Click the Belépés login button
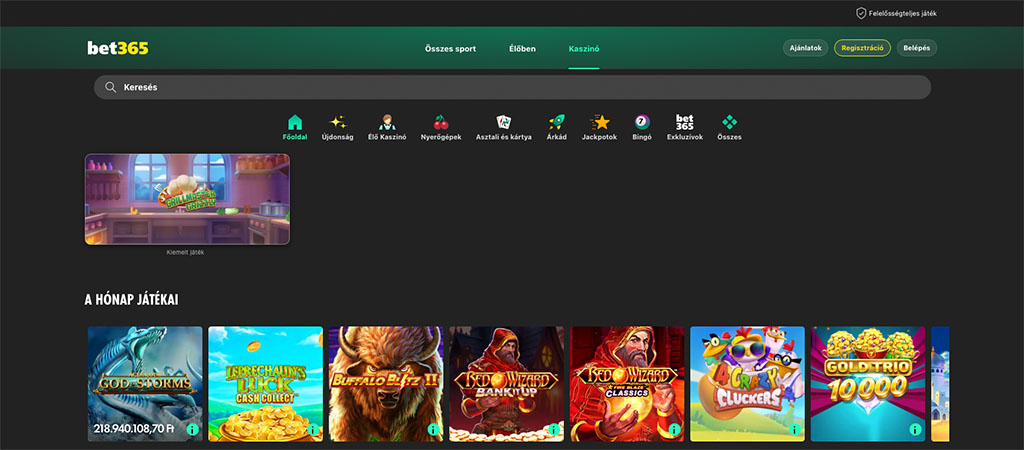The image size is (1024, 450). tap(917, 48)
